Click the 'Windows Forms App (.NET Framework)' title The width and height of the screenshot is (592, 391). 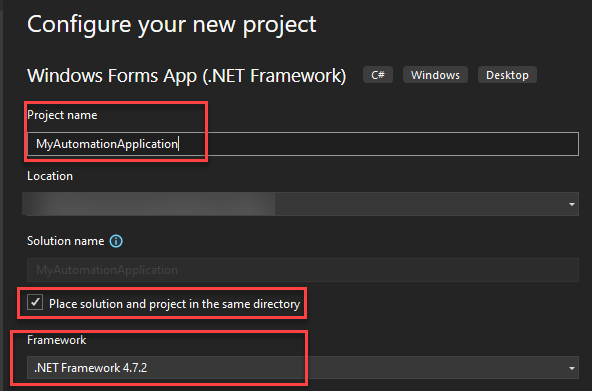pos(187,75)
